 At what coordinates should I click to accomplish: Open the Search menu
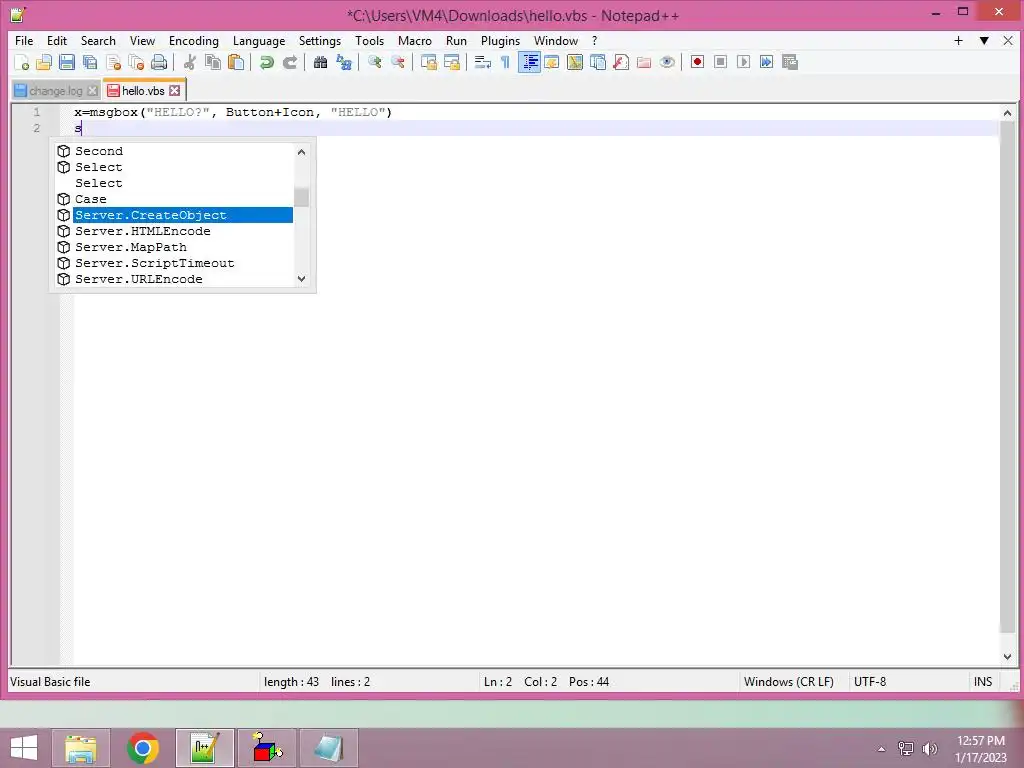point(98,40)
